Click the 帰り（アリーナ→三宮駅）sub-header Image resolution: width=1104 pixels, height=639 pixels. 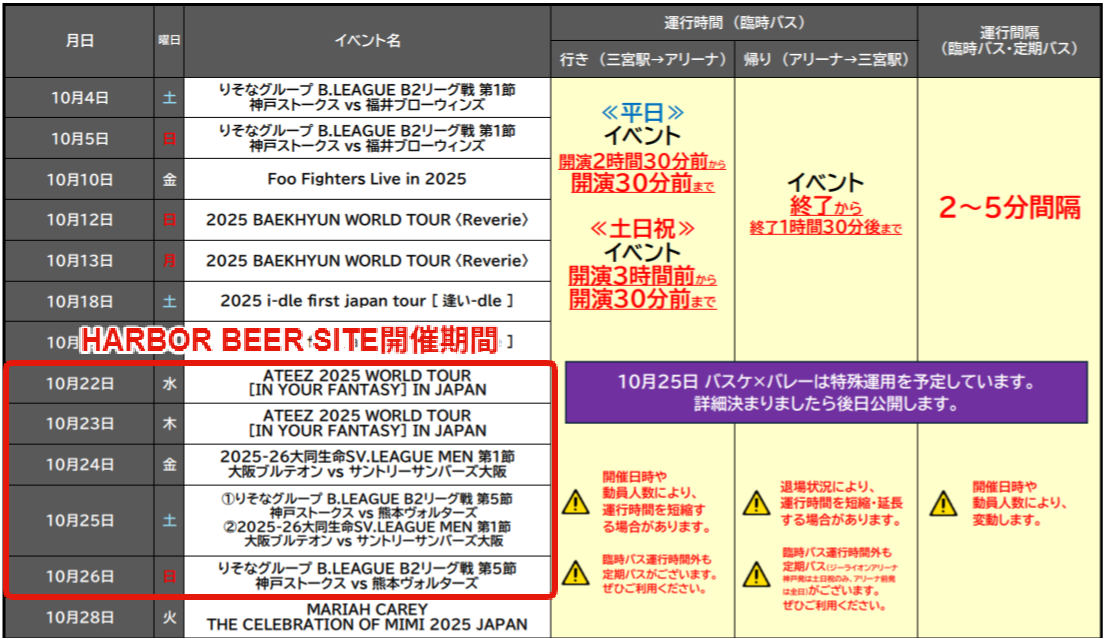[825, 60]
